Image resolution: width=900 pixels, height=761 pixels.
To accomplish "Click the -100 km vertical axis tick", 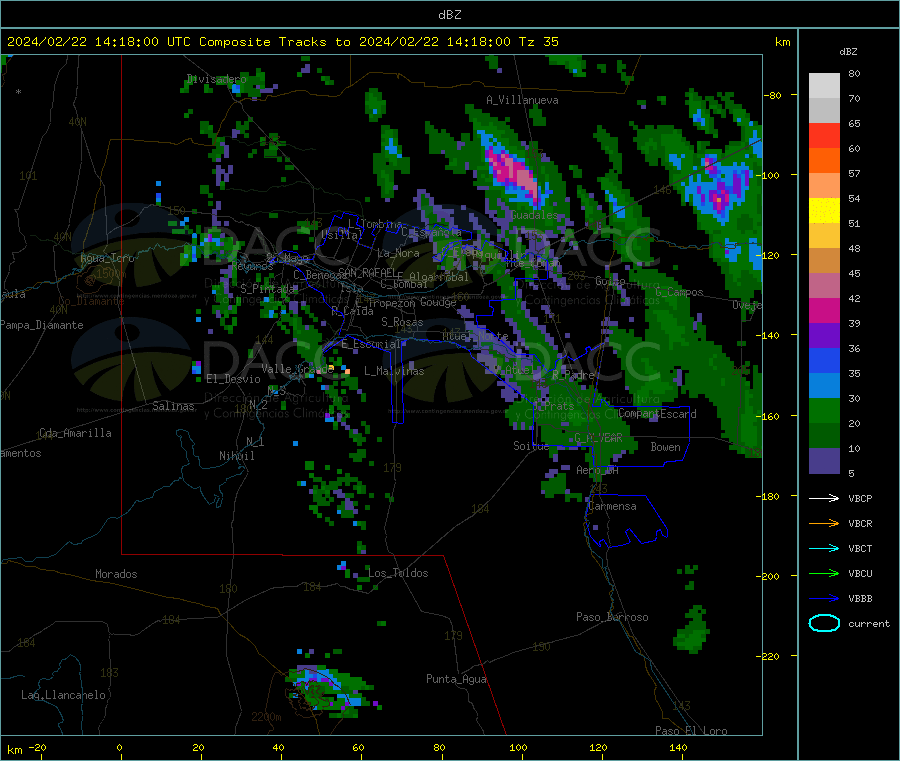I will click(771, 175).
